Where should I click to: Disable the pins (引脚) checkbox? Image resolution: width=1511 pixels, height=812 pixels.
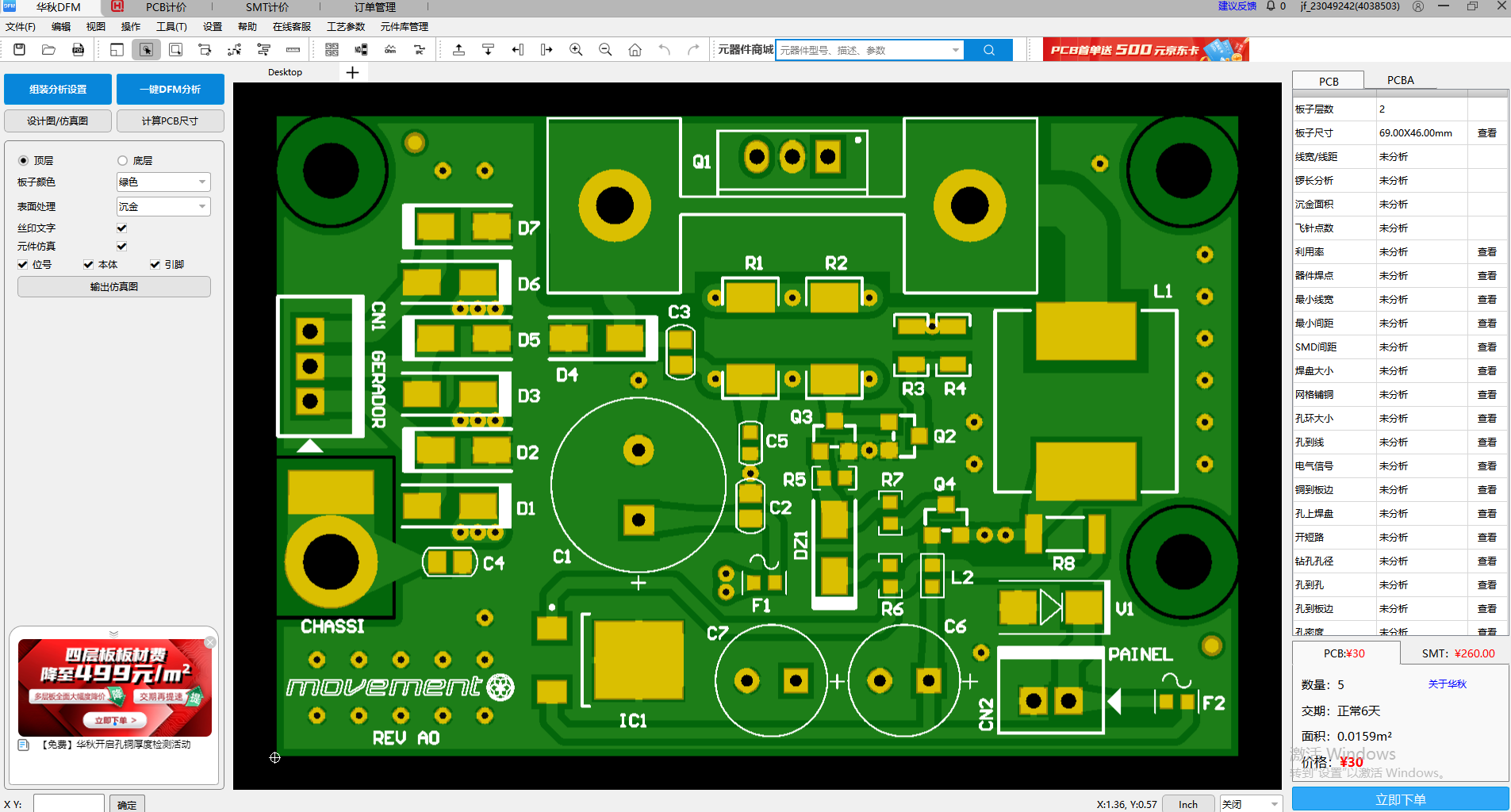(155, 265)
